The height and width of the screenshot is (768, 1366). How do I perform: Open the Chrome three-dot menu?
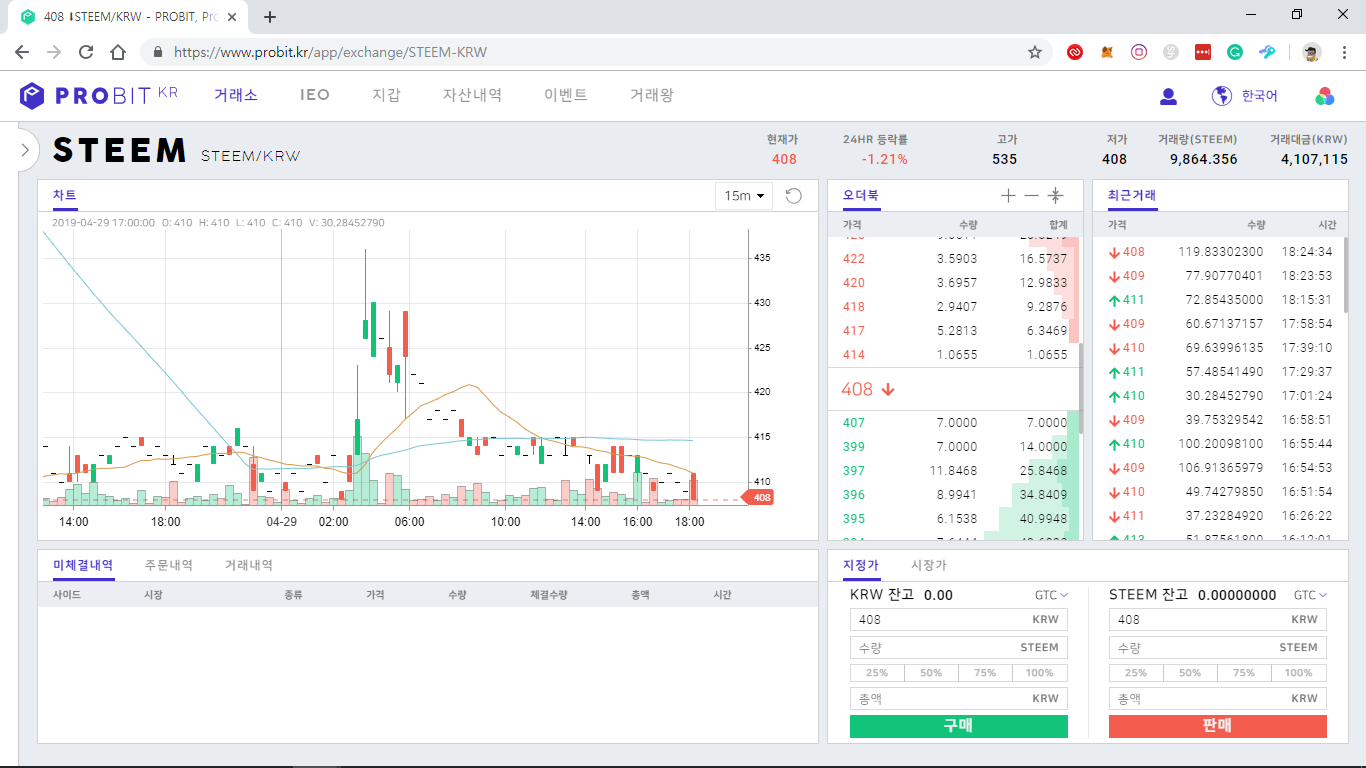(x=1344, y=52)
